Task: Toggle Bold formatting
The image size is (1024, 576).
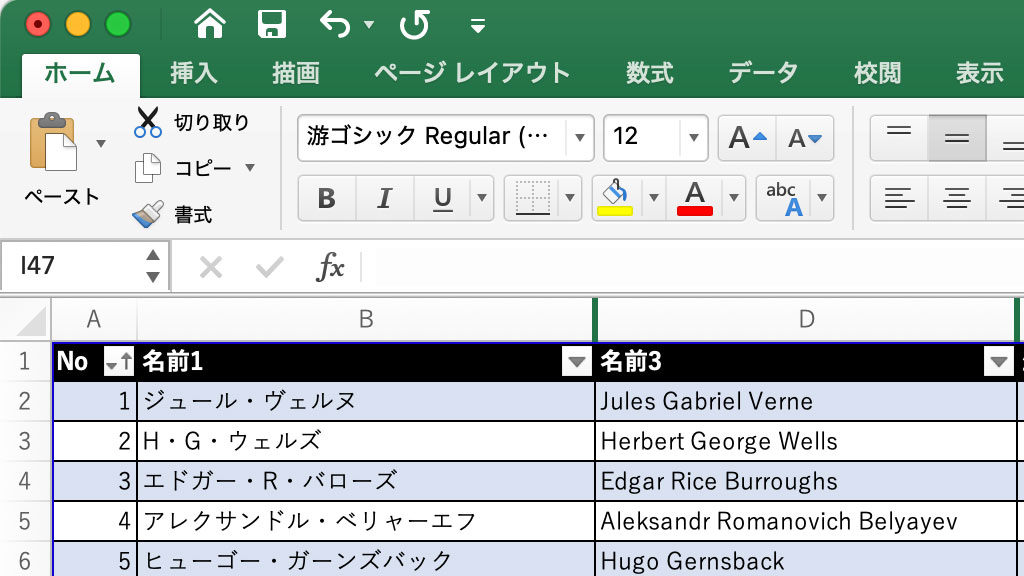Action: point(326,198)
